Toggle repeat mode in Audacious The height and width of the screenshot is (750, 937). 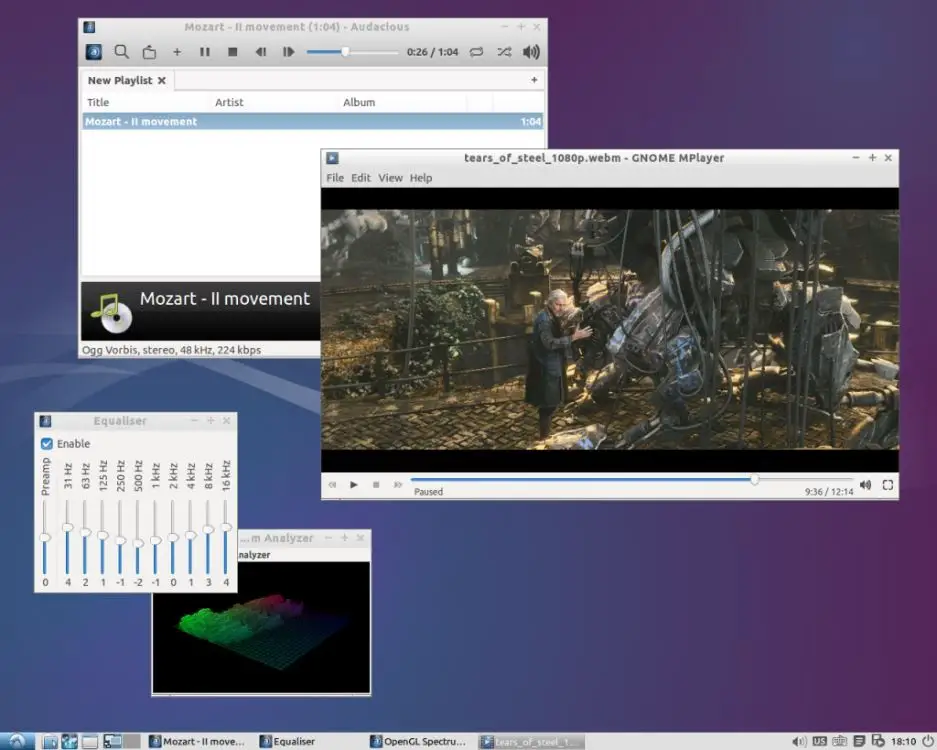476,52
